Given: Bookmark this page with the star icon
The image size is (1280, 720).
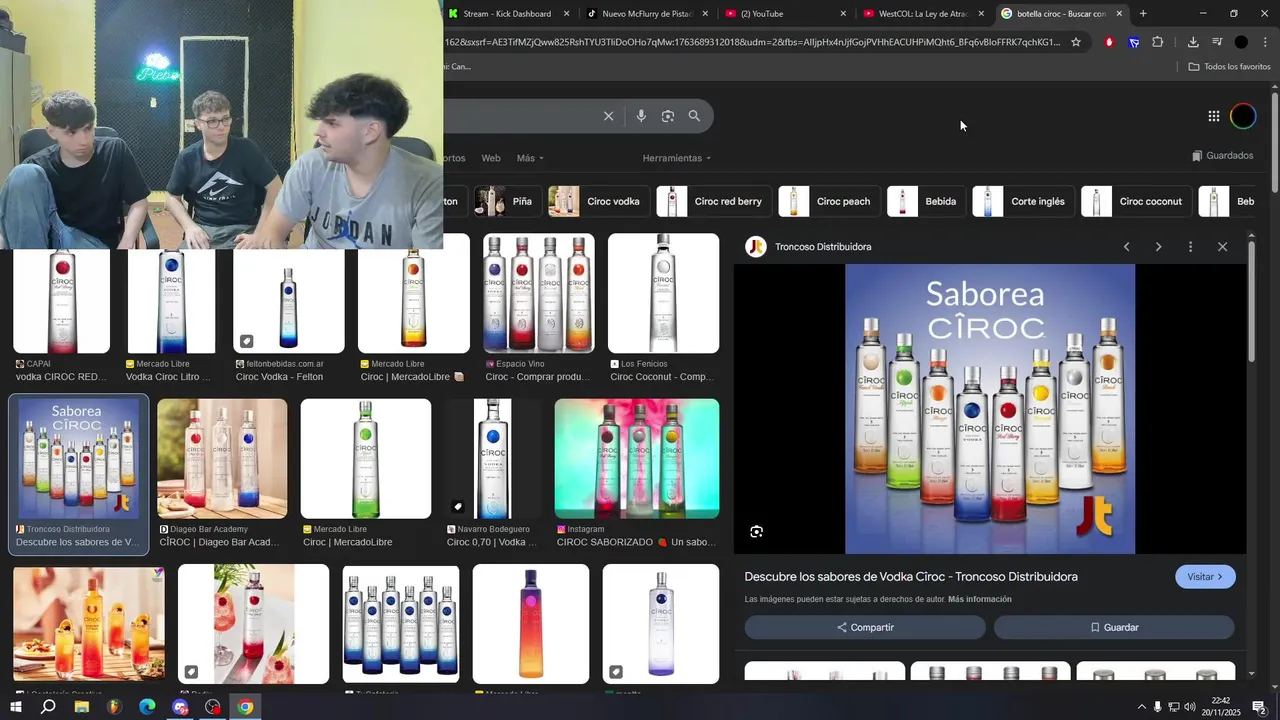Looking at the screenshot, I should [1076, 42].
